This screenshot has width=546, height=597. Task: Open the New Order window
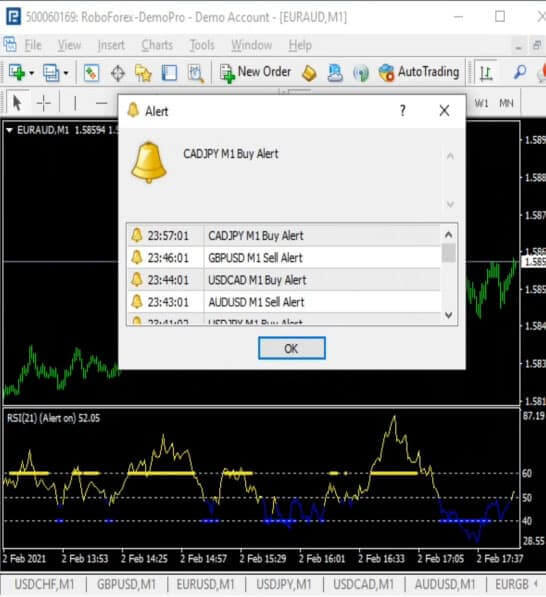(255, 72)
